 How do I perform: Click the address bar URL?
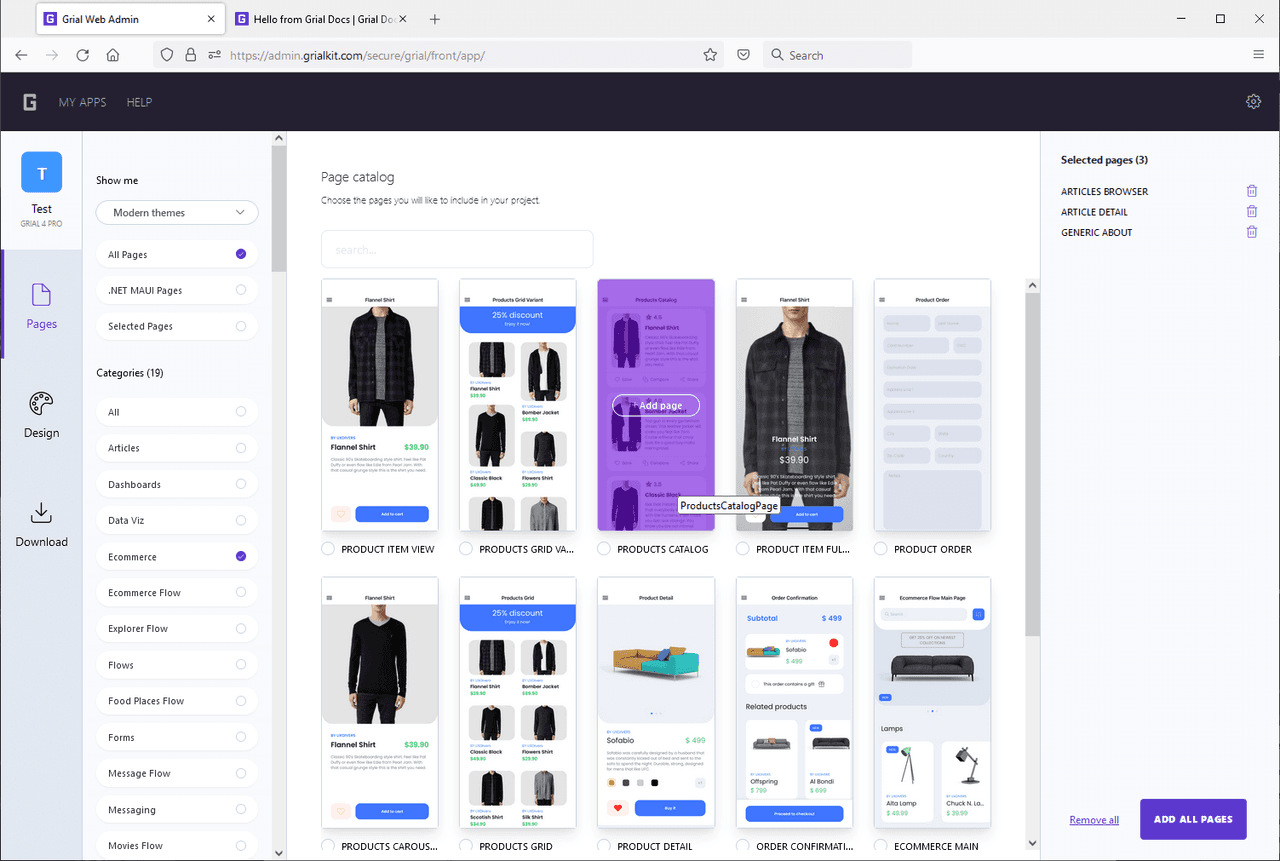pyautogui.click(x=357, y=55)
